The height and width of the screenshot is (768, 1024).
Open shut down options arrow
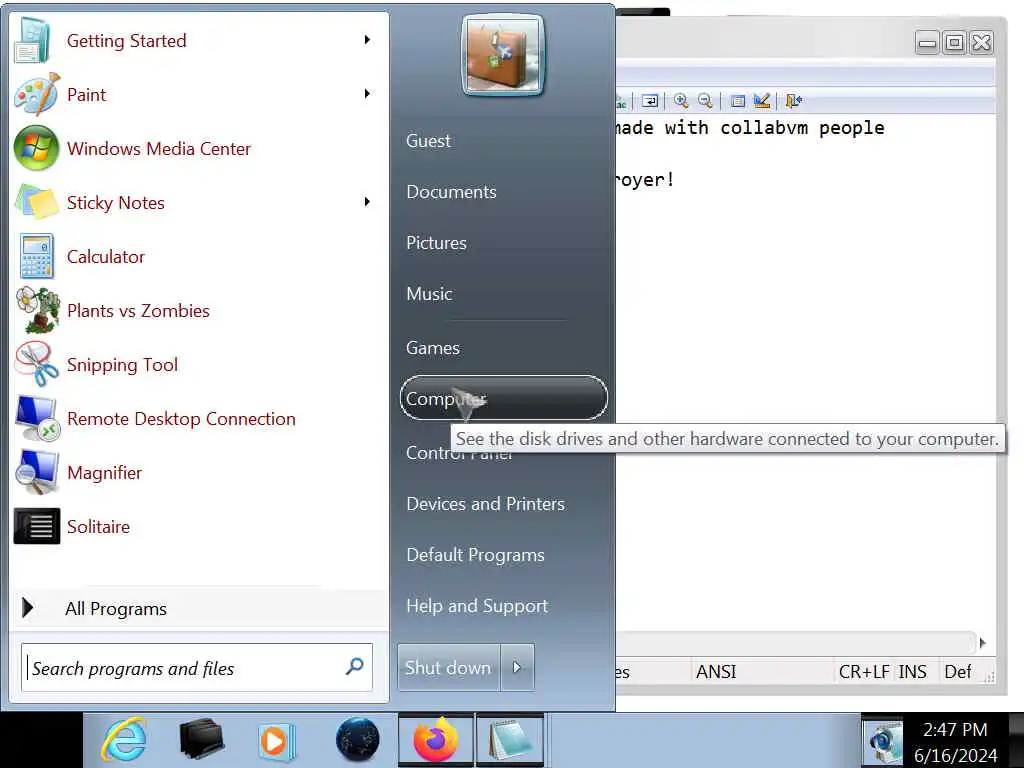[x=517, y=667]
